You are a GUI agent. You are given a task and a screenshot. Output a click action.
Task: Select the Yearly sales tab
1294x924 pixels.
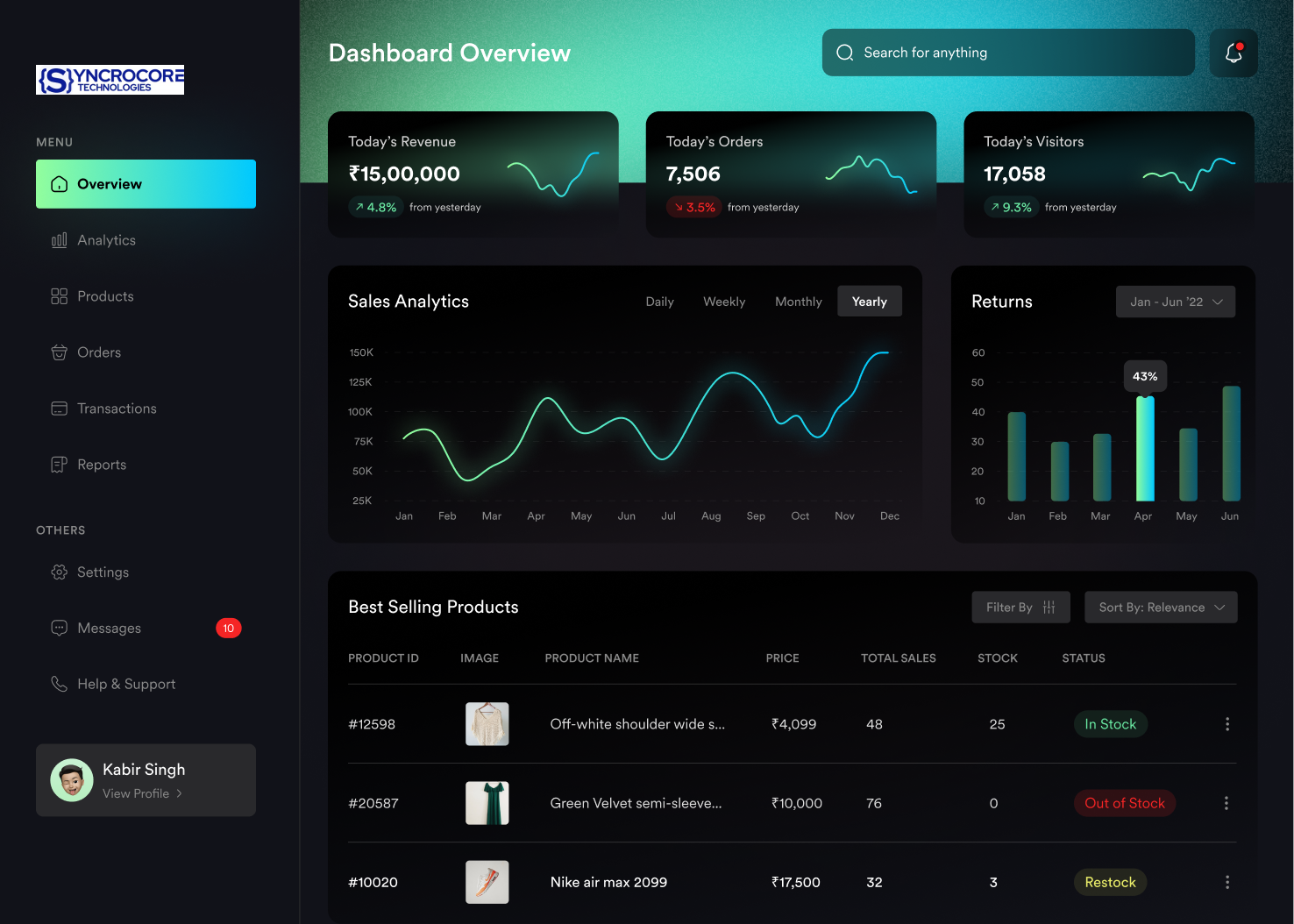coord(869,302)
